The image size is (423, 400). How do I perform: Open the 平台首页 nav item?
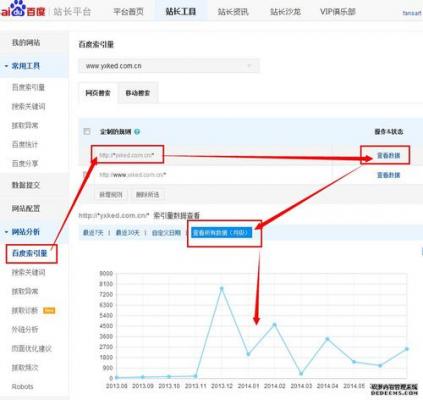[x=128, y=12]
